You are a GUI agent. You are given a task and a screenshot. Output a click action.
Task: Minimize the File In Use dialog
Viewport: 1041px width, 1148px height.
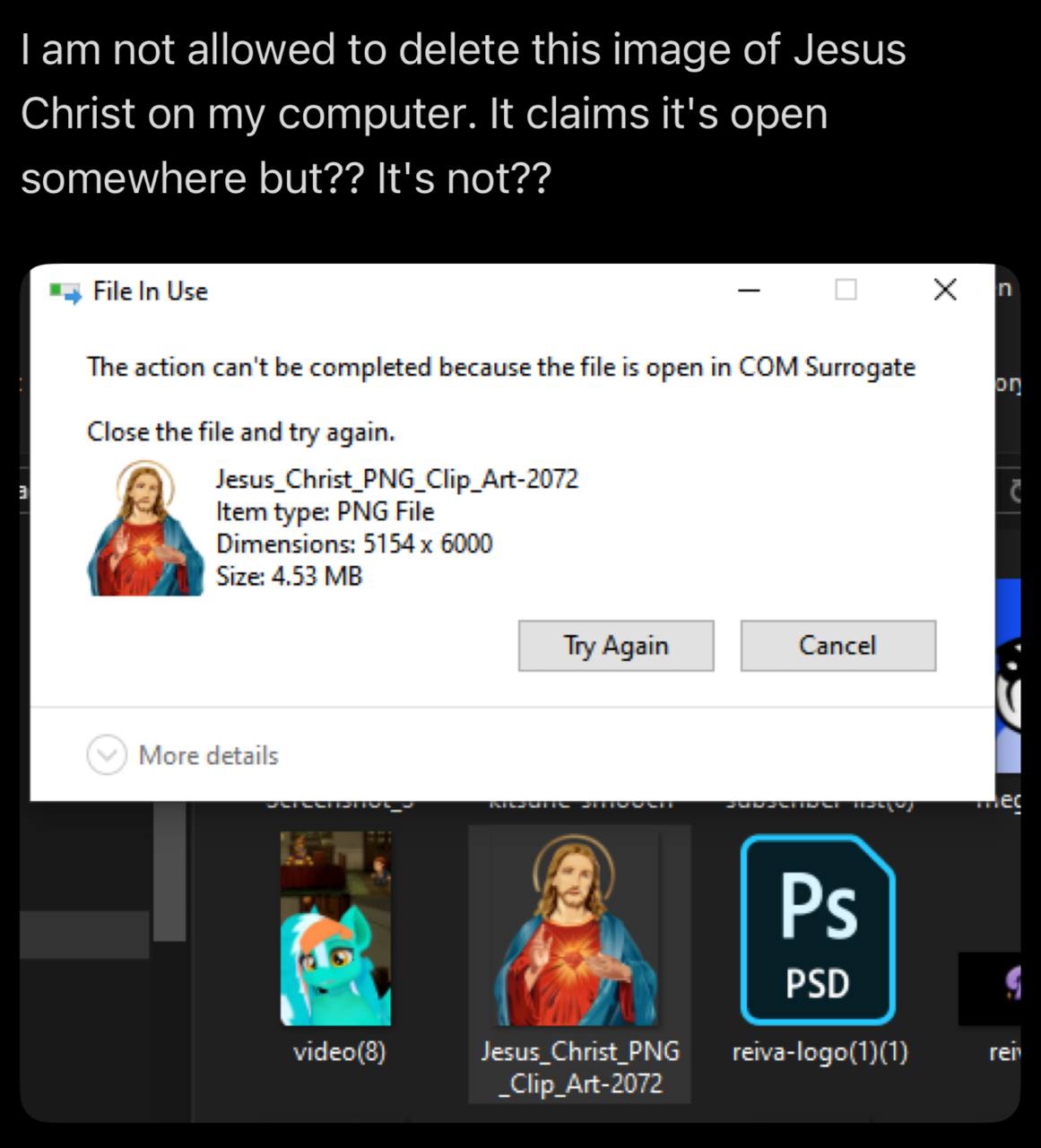750,290
